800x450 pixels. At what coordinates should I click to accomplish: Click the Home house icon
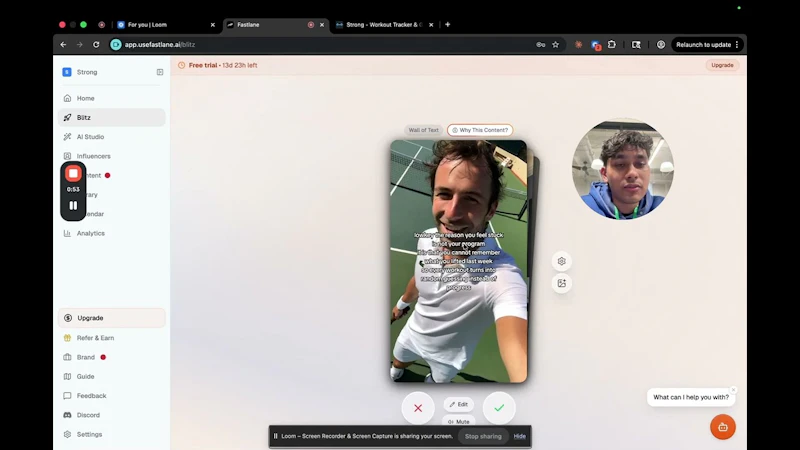point(67,98)
